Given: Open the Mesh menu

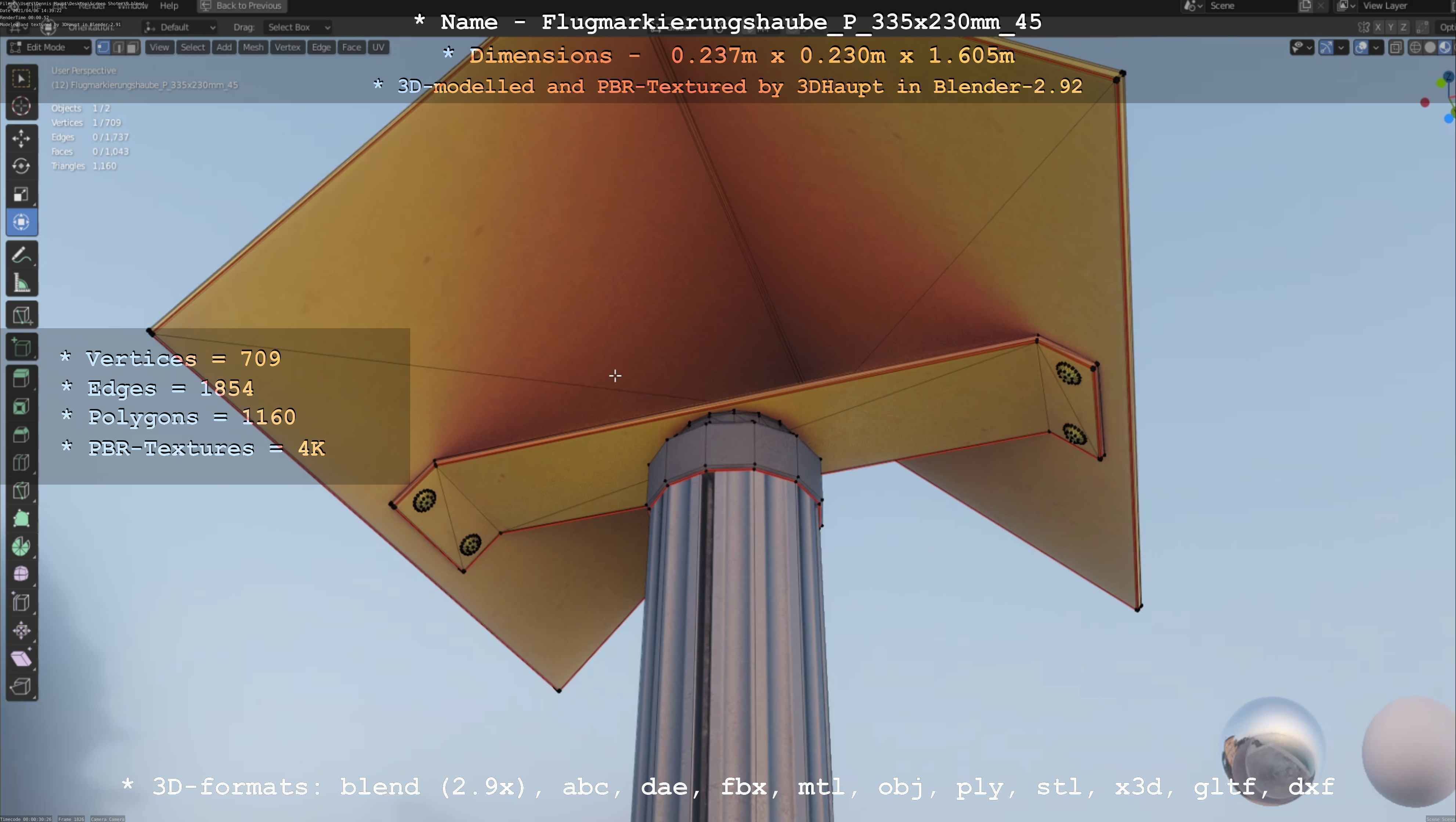Looking at the screenshot, I should [x=253, y=47].
